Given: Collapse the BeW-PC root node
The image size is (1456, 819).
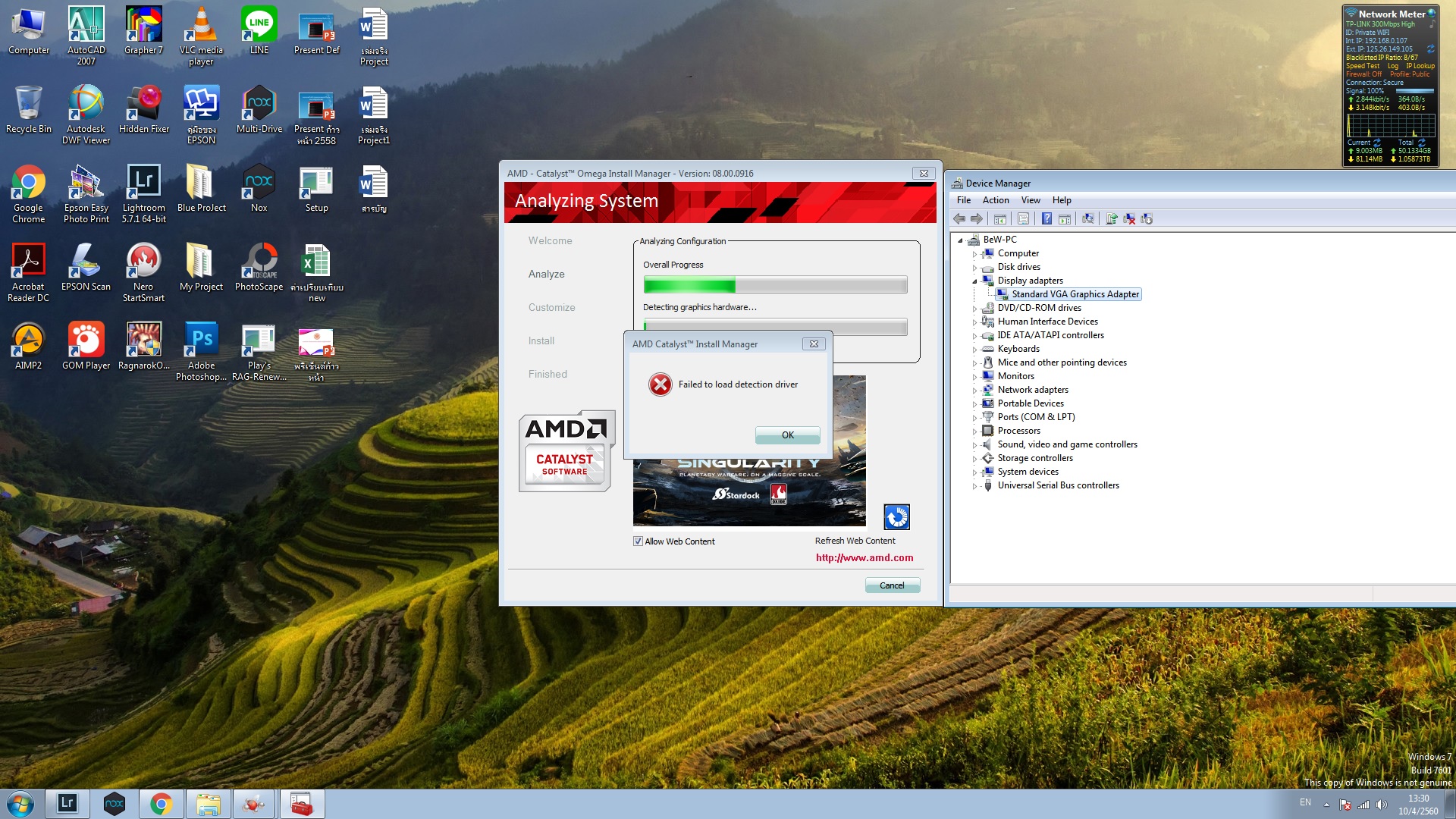Looking at the screenshot, I should 960,240.
